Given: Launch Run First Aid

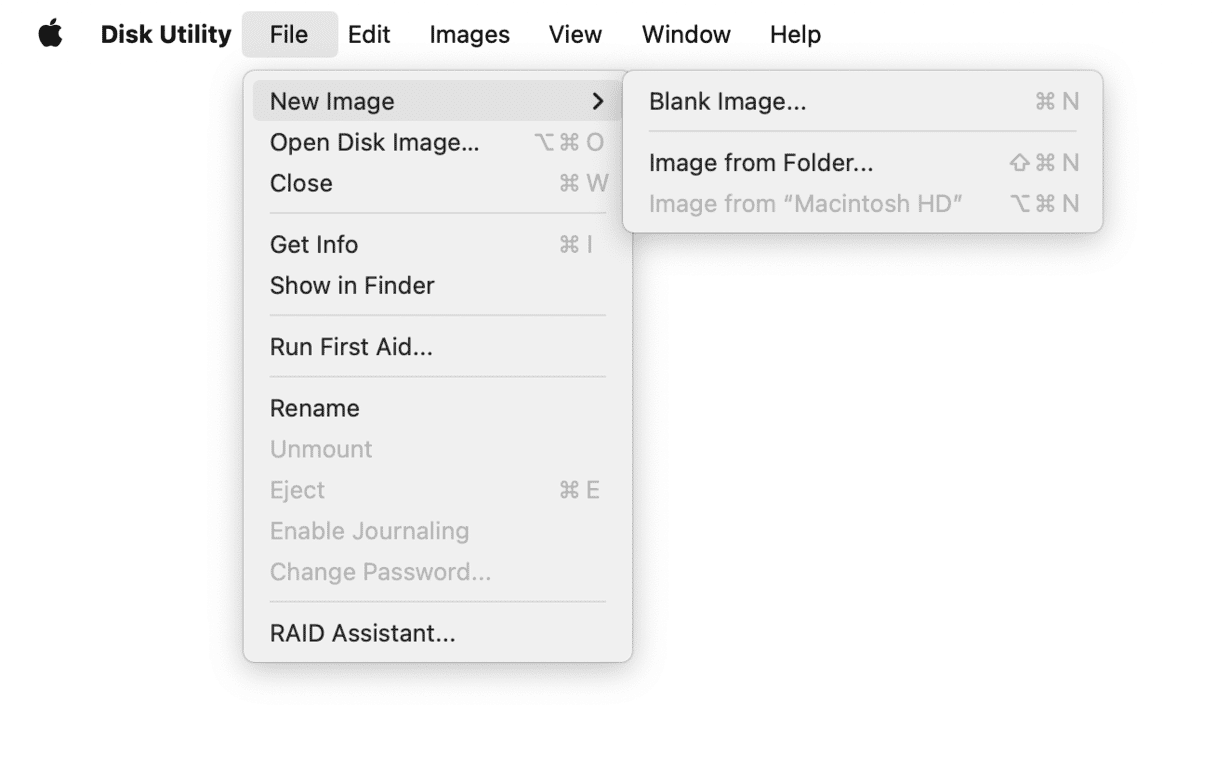Looking at the screenshot, I should [x=351, y=347].
